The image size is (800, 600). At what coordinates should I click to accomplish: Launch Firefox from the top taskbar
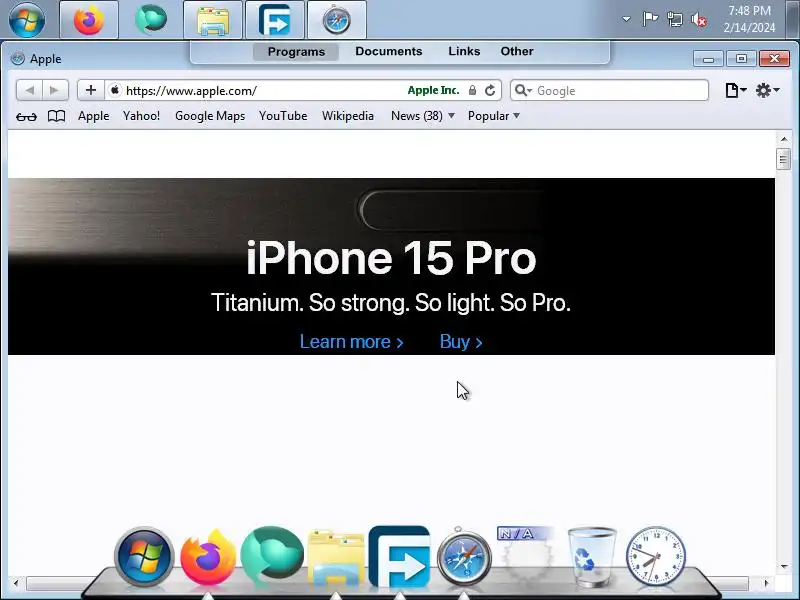89,20
